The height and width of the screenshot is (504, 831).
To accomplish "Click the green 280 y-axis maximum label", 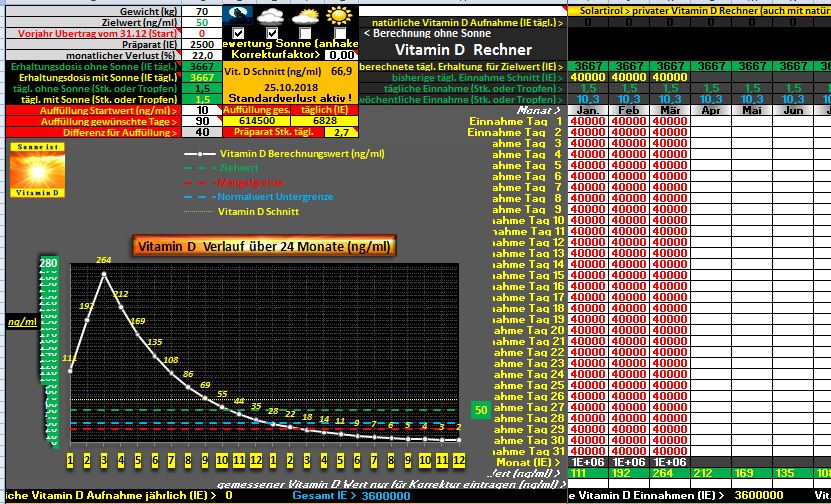I will pos(47,264).
